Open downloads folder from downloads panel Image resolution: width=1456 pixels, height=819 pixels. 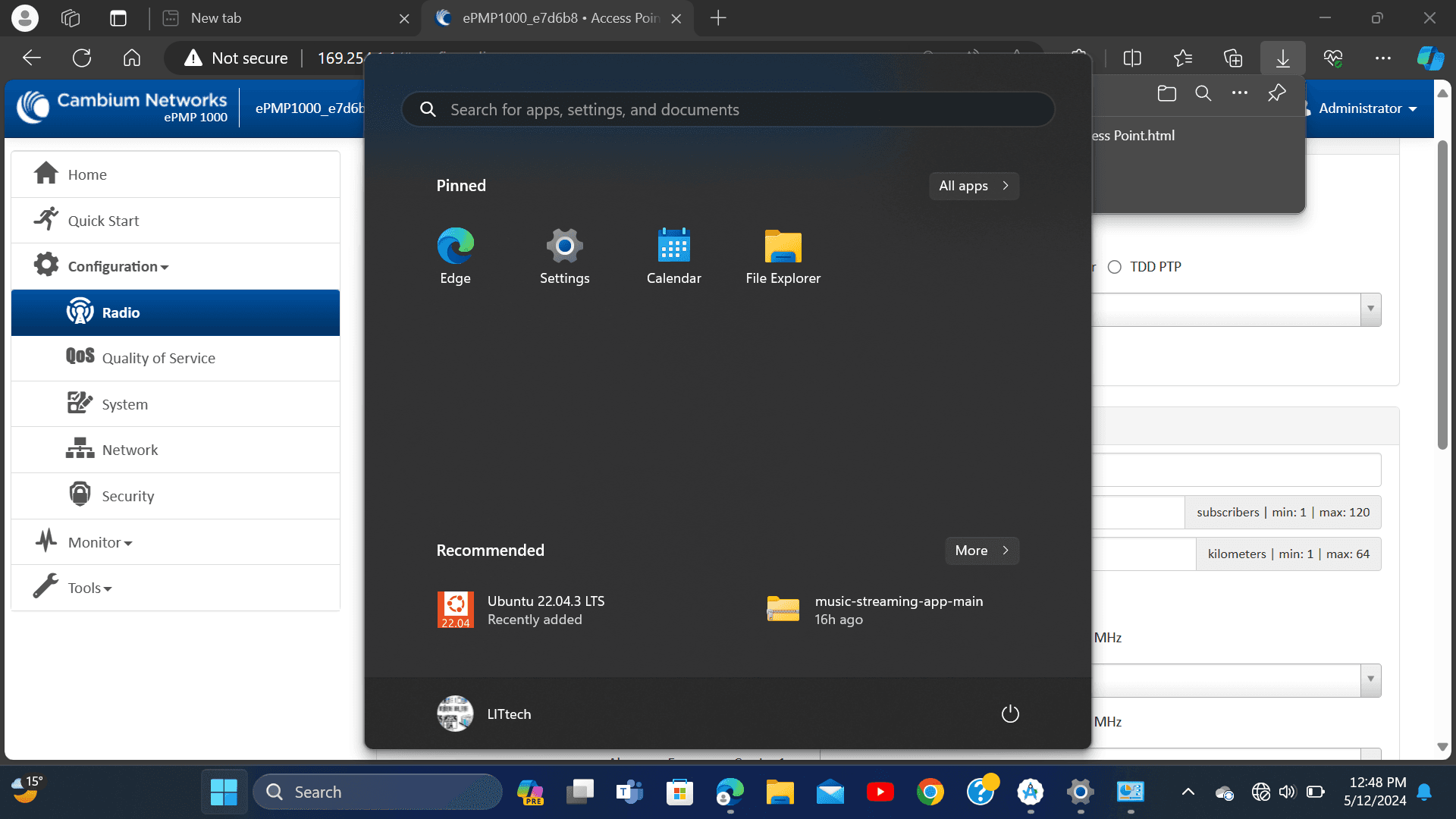pos(1167,93)
